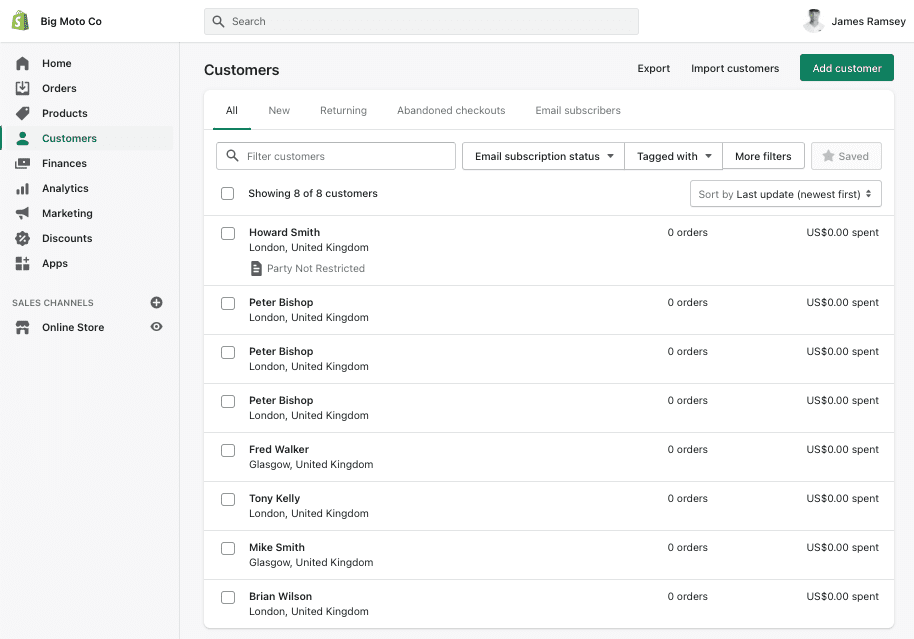Click the star icon on Saved button

coord(828,156)
